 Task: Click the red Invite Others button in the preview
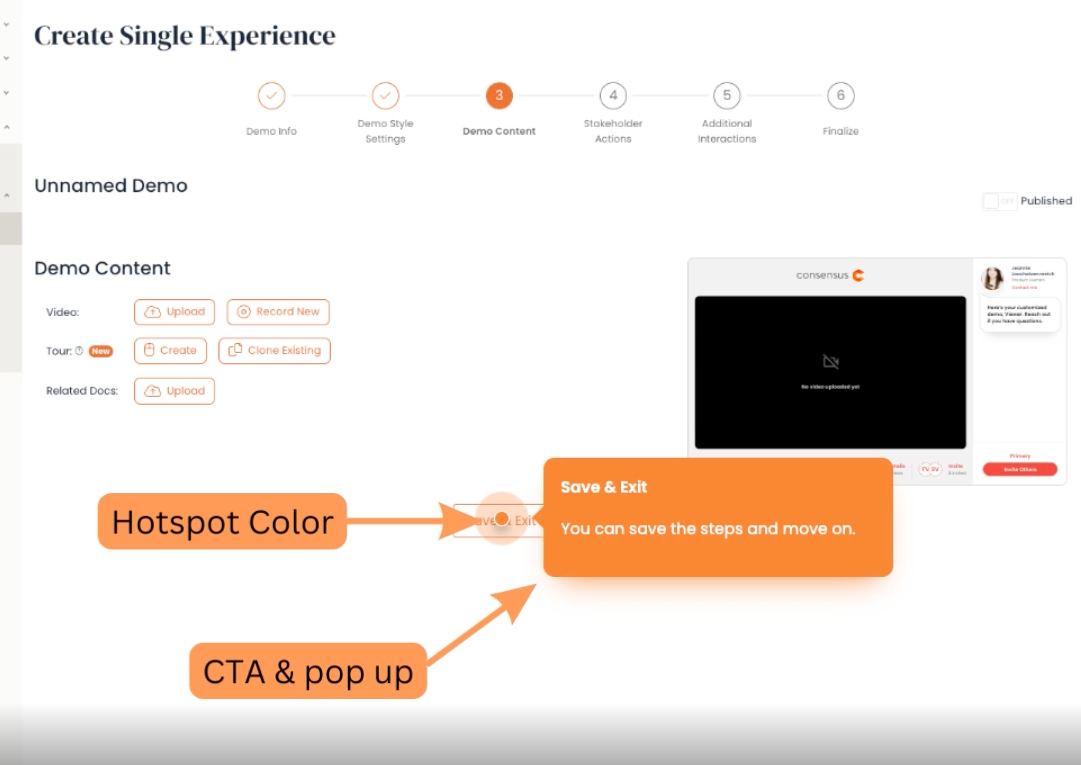pos(1020,469)
